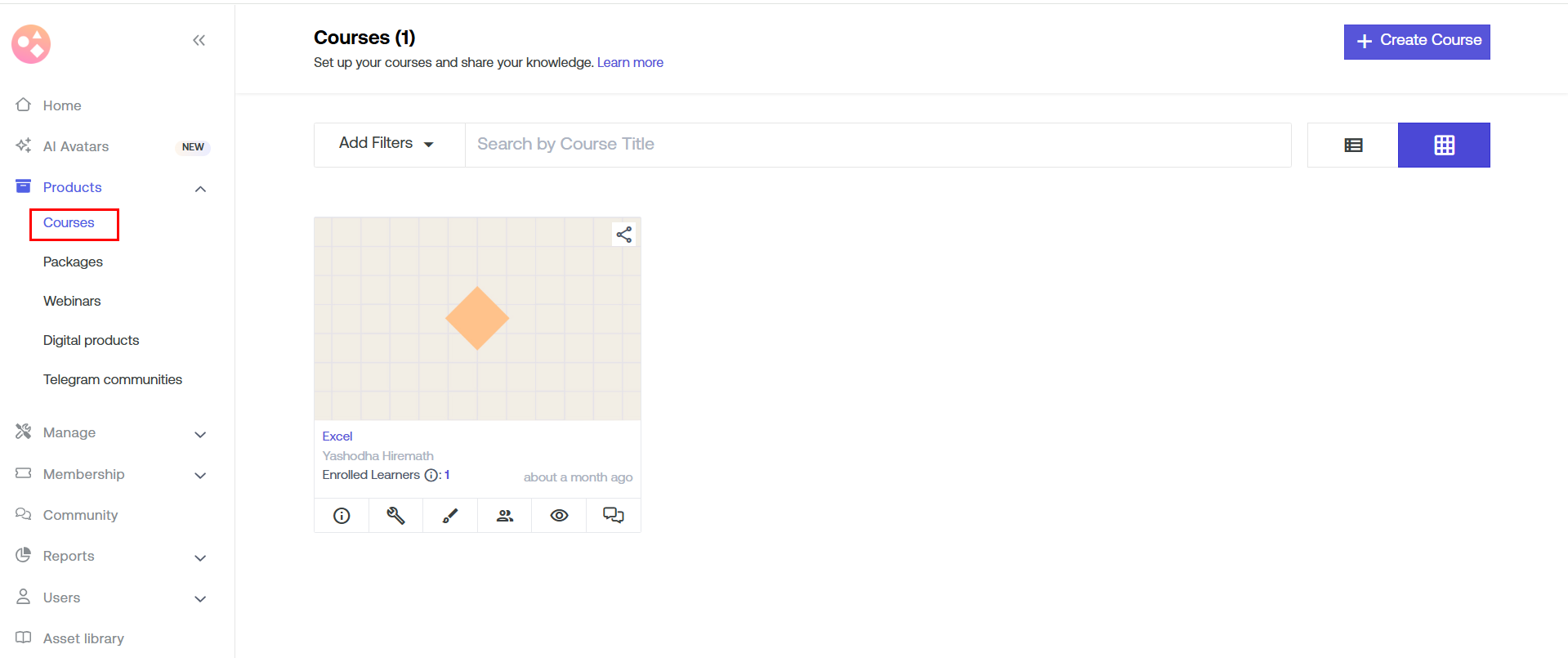Image resolution: width=1568 pixels, height=658 pixels.
Task: Click the discussion chat icon on the Excel card
Action: pos(613,515)
